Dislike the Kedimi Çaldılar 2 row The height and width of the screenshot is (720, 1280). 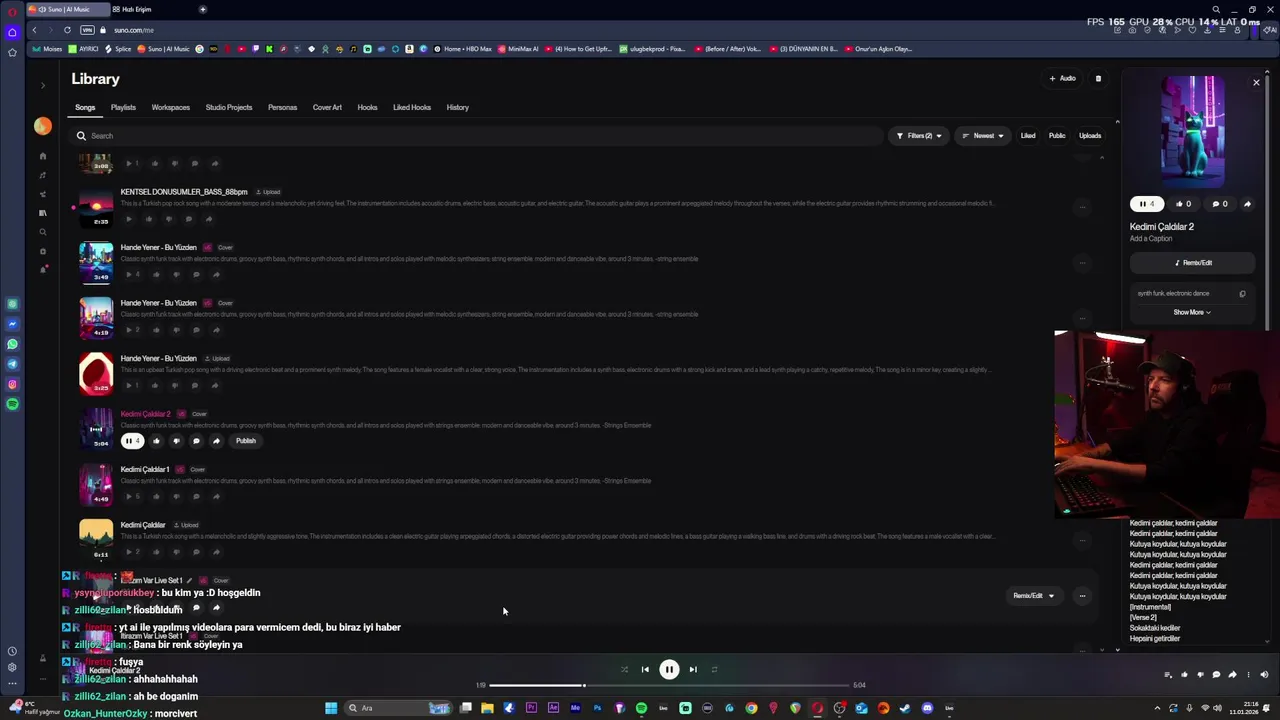click(176, 441)
